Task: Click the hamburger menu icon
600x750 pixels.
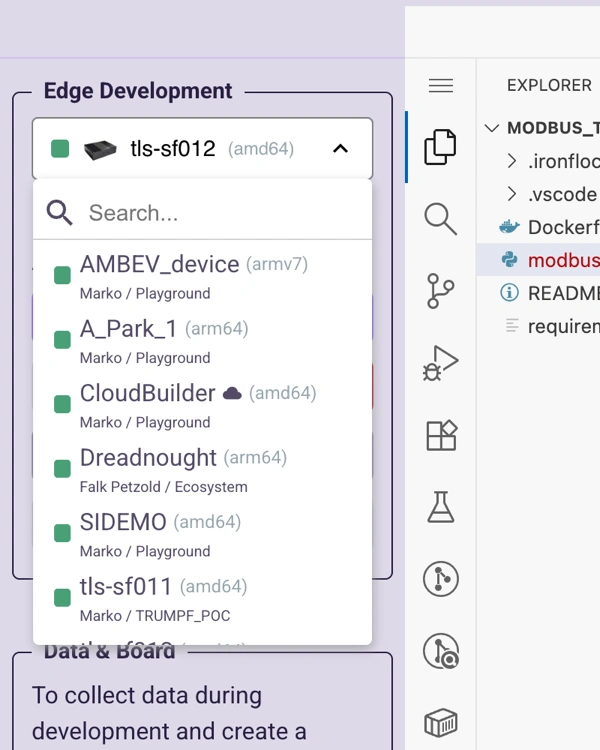Action: click(x=440, y=86)
